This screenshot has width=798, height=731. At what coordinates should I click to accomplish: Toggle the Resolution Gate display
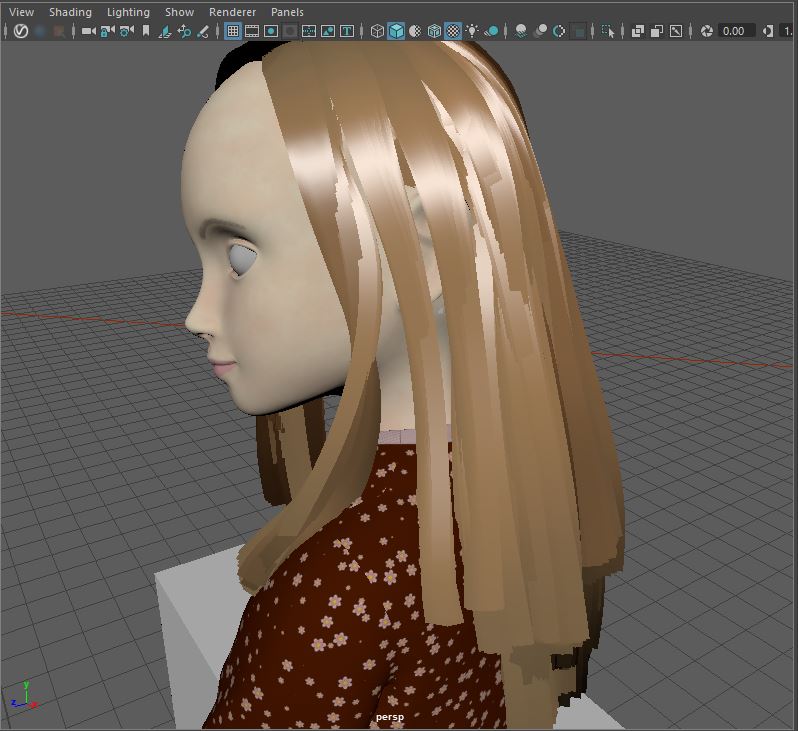point(271,31)
